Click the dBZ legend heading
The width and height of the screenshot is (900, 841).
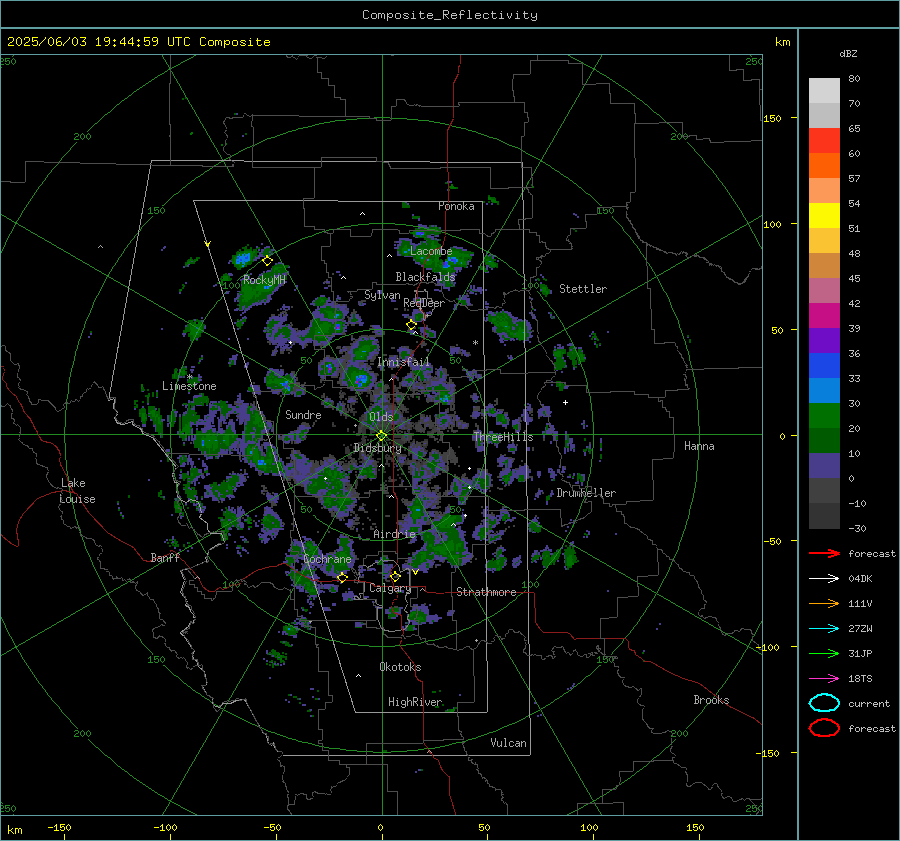point(848,54)
